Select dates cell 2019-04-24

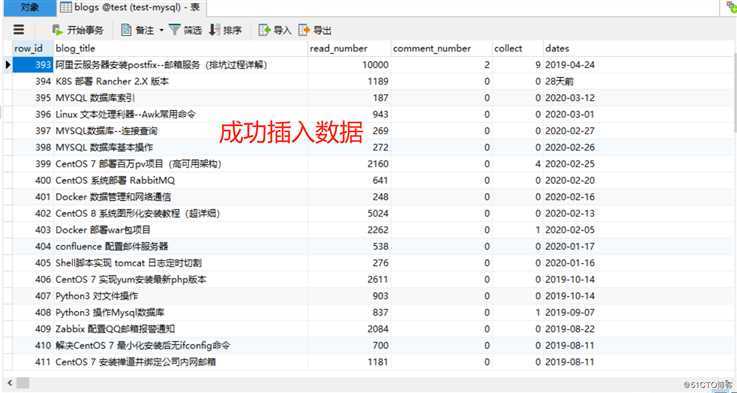click(571, 65)
